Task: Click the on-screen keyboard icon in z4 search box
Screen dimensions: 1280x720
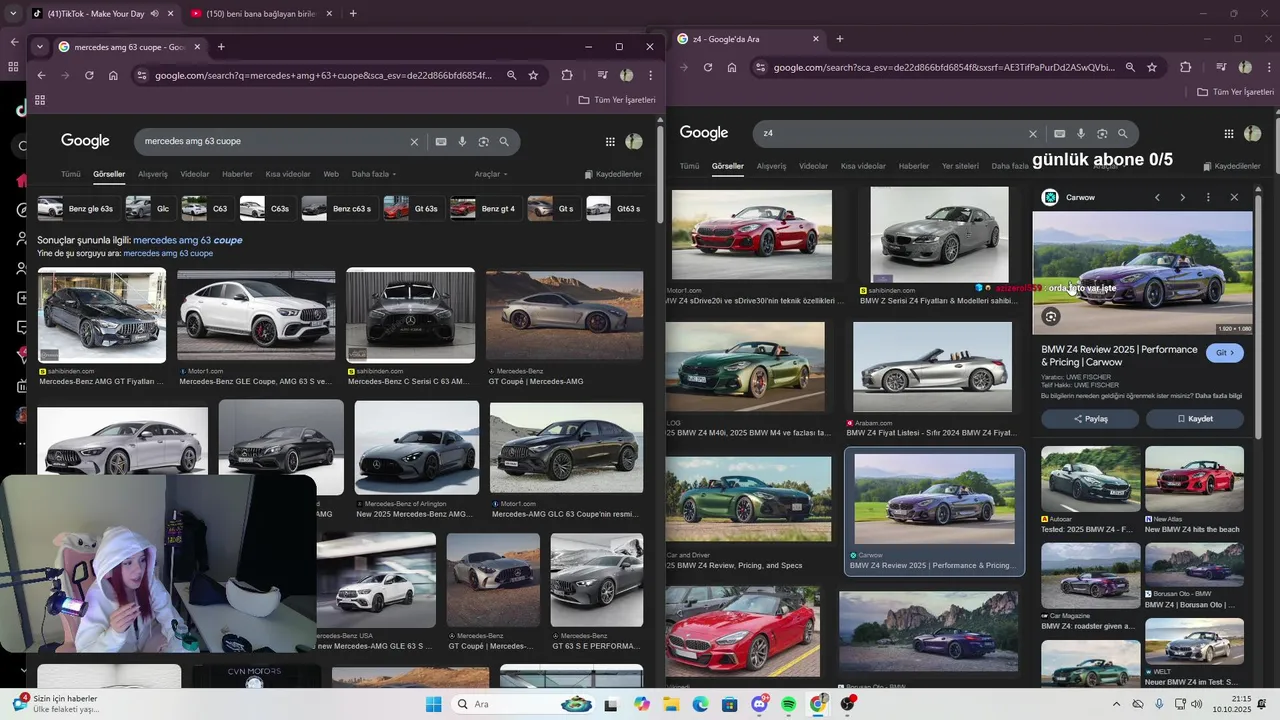Action: (1059, 134)
